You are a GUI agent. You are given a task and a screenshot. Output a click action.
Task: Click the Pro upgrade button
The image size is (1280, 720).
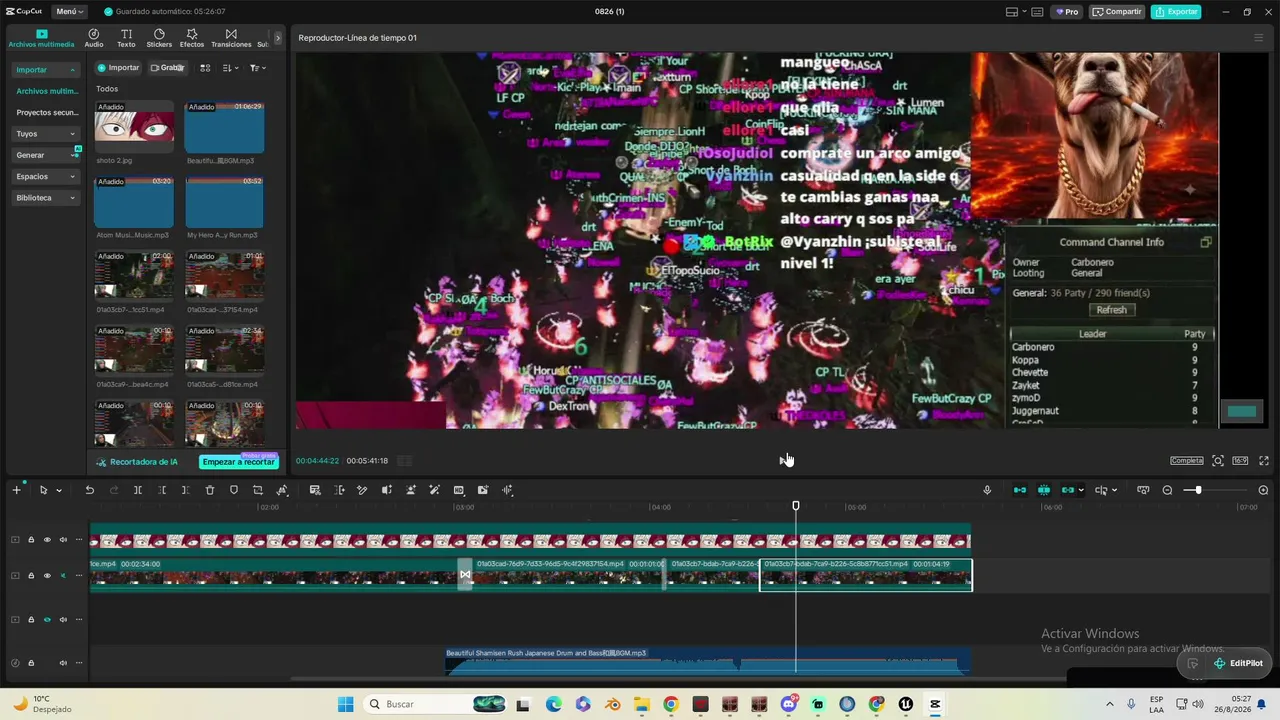coord(1066,12)
